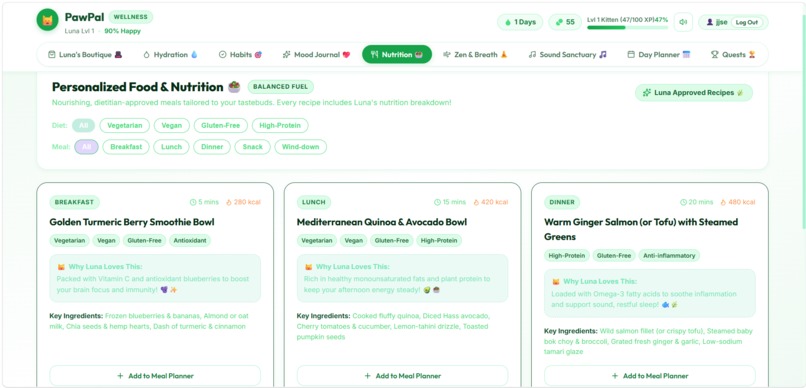The height and width of the screenshot is (388, 806).
Task: Click the sparkle icon in Luna Approved Recipes
Action: (x=646, y=93)
